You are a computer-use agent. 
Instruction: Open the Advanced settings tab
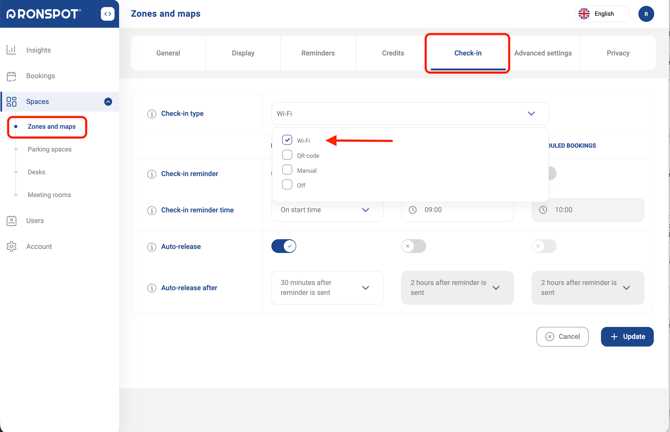[543, 53]
